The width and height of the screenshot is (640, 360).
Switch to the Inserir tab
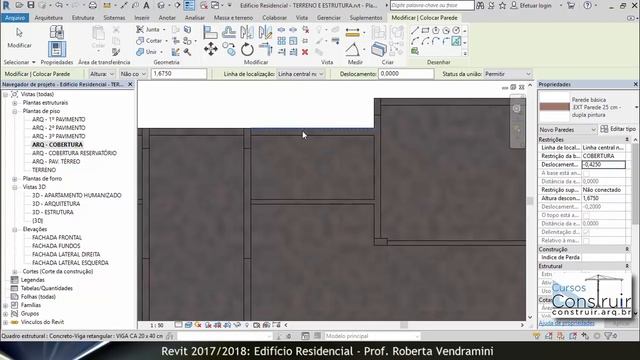[x=142, y=18]
